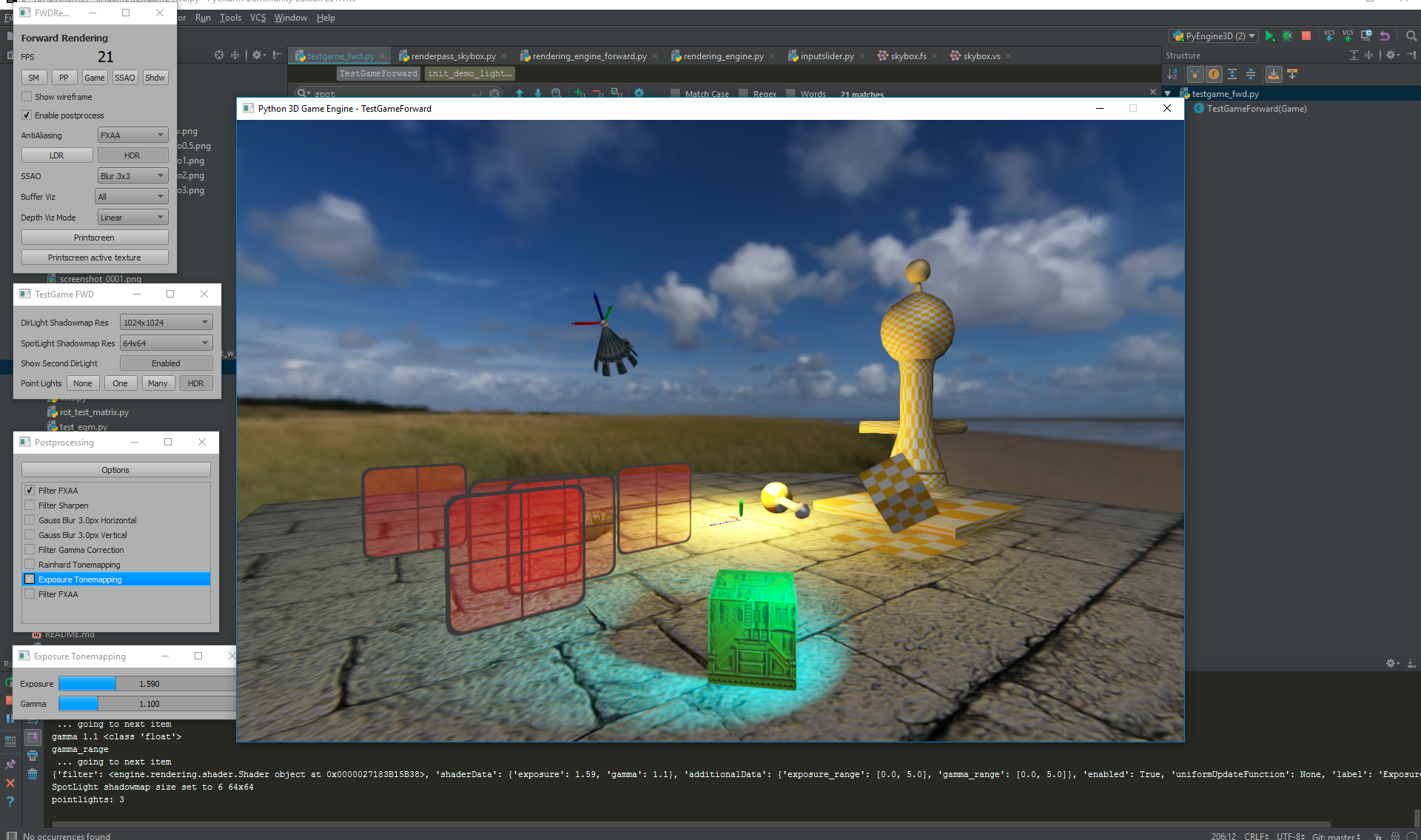
Task: Click the HDR button next to LDR
Action: click(x=132, y=155)
